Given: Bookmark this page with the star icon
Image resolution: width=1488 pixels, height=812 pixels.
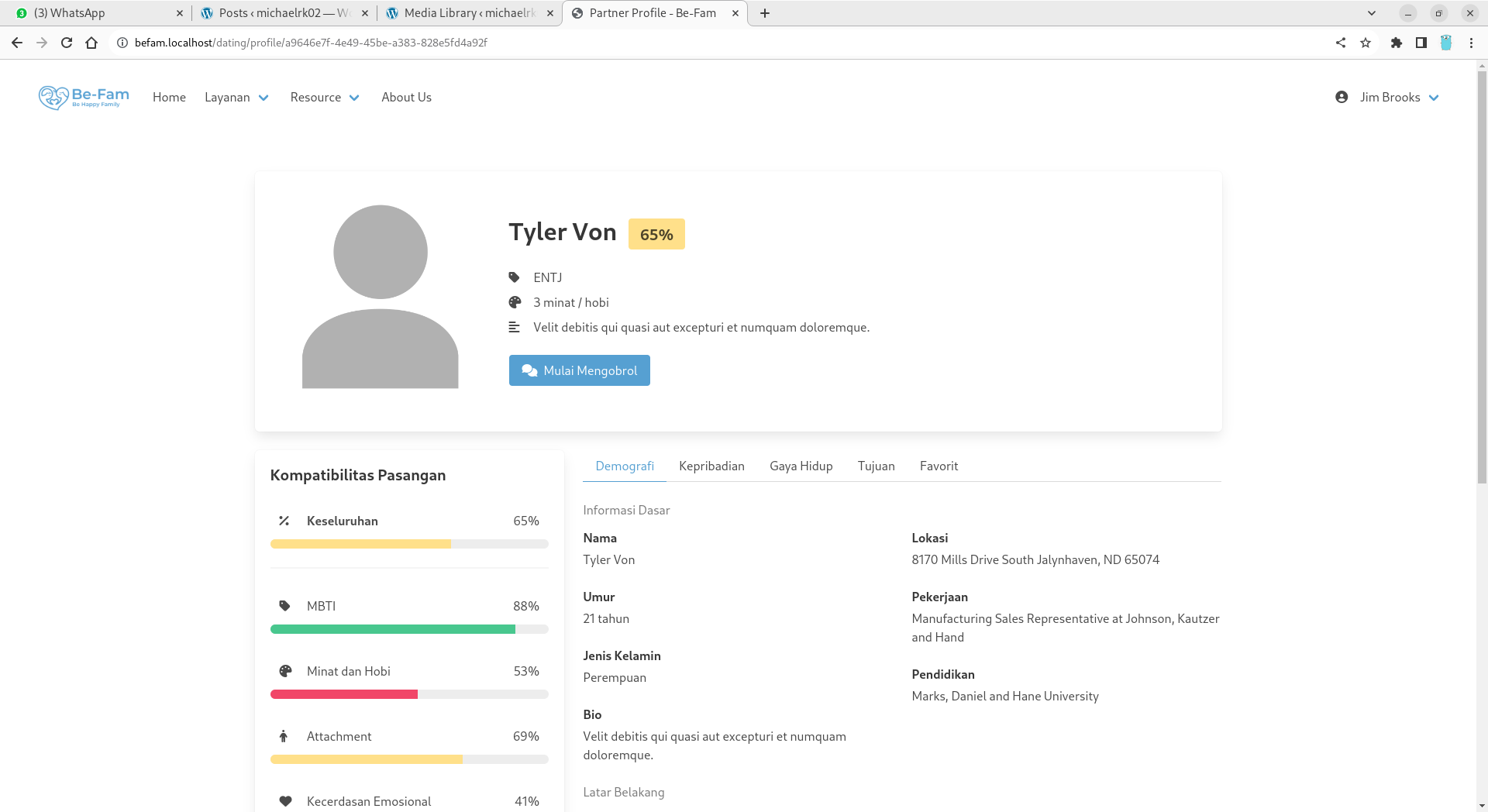Looking at the screenshot, I should pyautogui.click(x=1366, y=43).
